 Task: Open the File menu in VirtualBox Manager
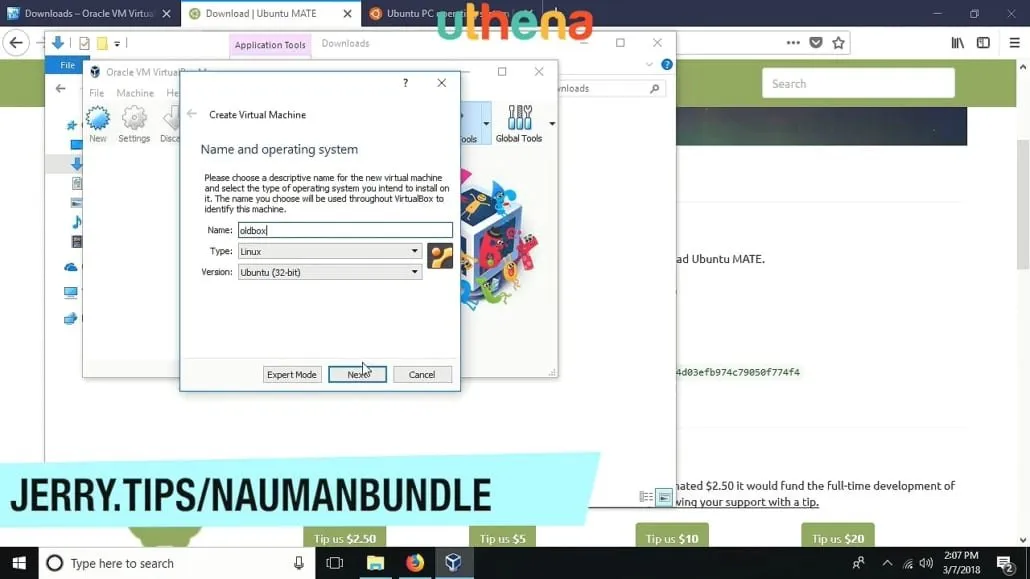coord(97,93)
